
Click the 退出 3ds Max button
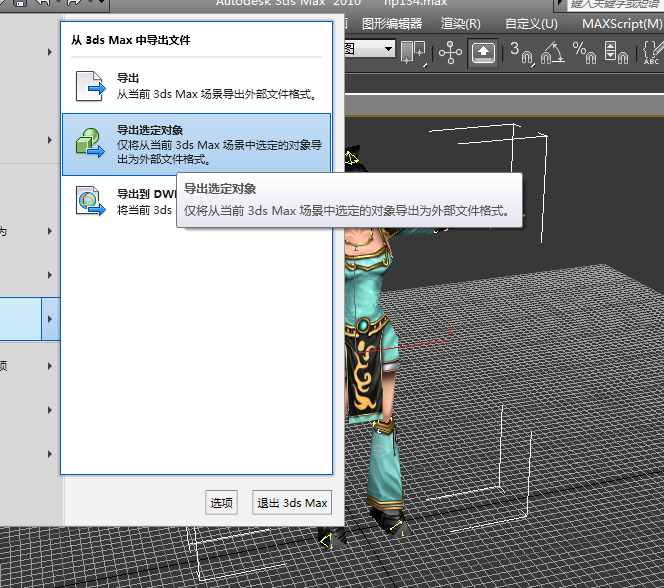tap(292, 502)
